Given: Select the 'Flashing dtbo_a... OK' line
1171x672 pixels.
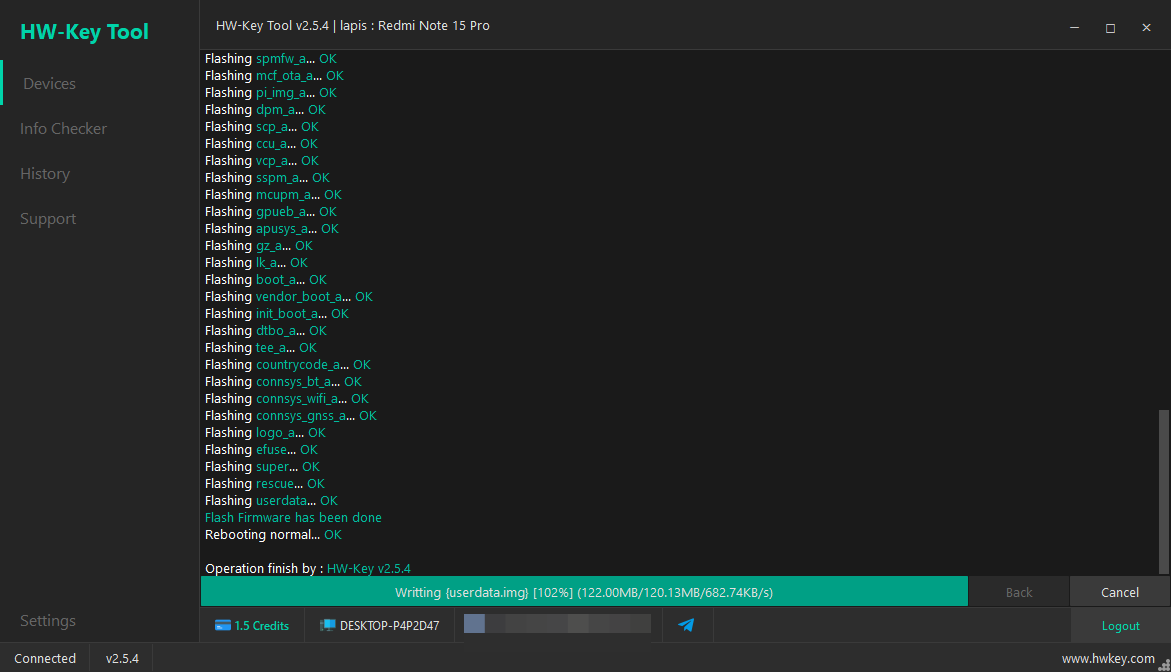Looking at the screenshot, I should [266, 330].
